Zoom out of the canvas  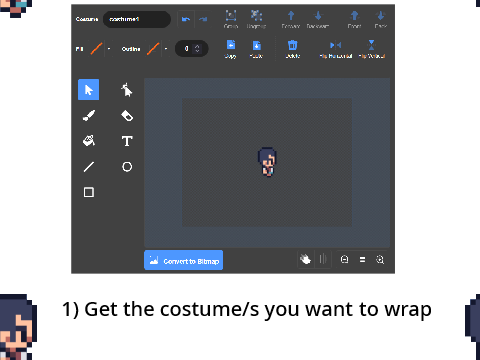pyautogui.click(x=344, y=259)
